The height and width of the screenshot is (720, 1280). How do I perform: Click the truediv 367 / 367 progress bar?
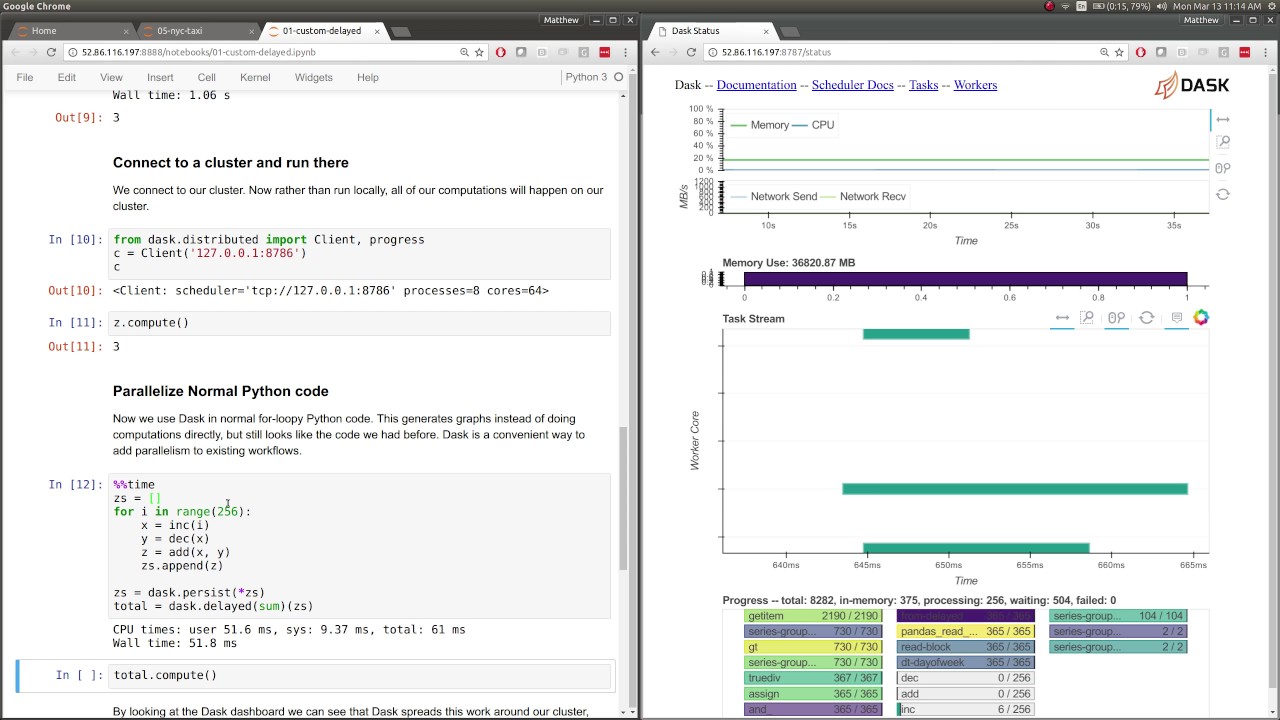813,678
